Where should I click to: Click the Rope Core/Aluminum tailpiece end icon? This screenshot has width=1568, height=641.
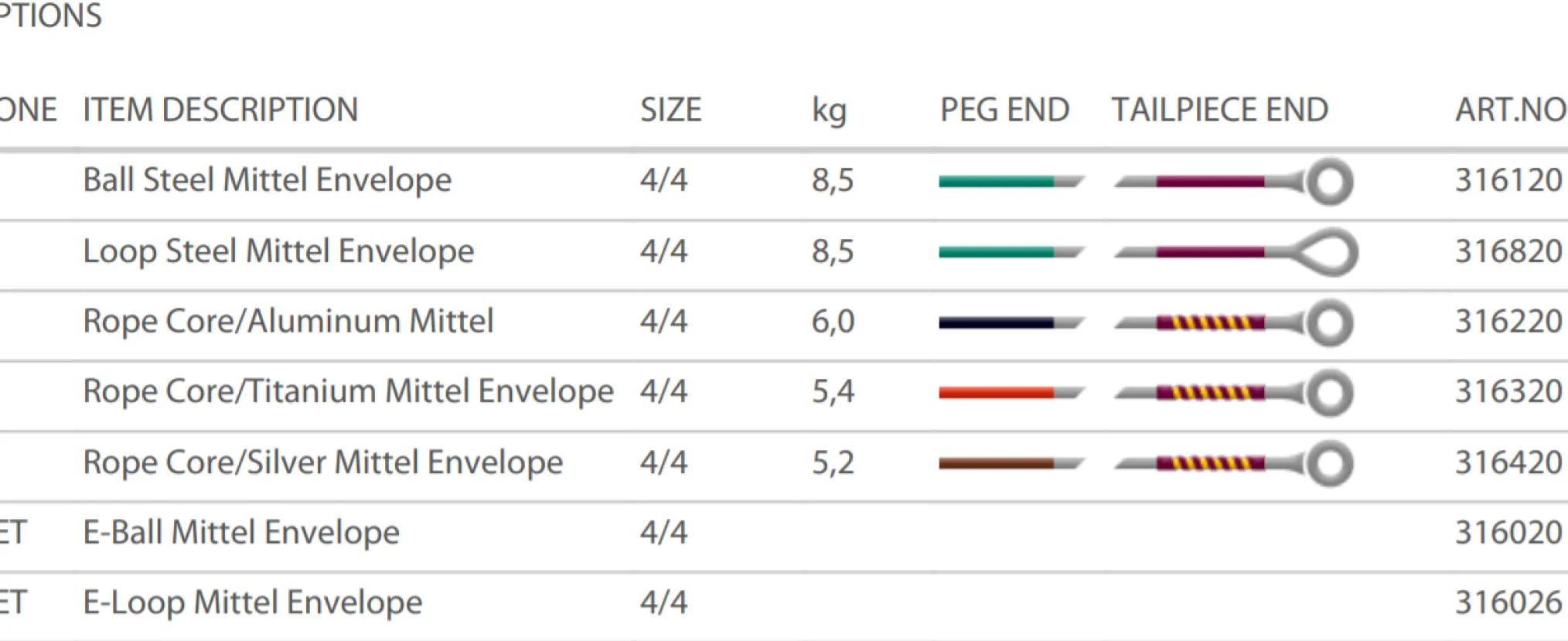(1329, 322)
